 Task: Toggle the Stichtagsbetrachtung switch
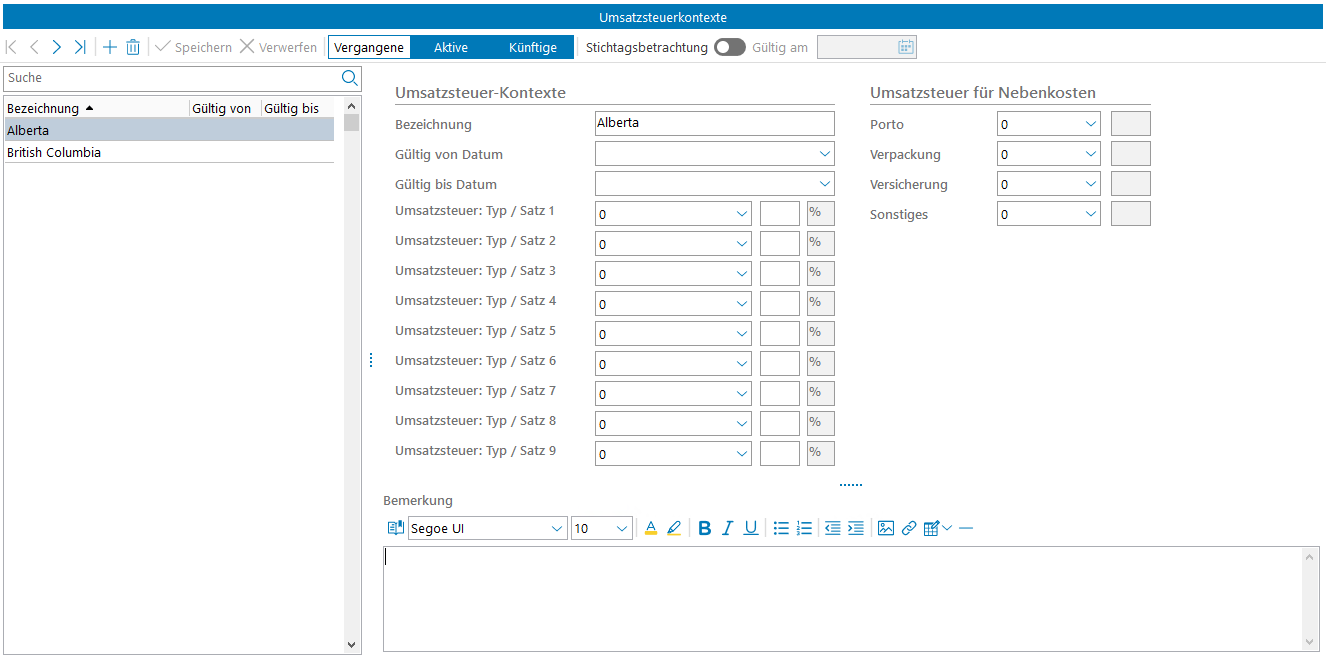tap(729, 47)
